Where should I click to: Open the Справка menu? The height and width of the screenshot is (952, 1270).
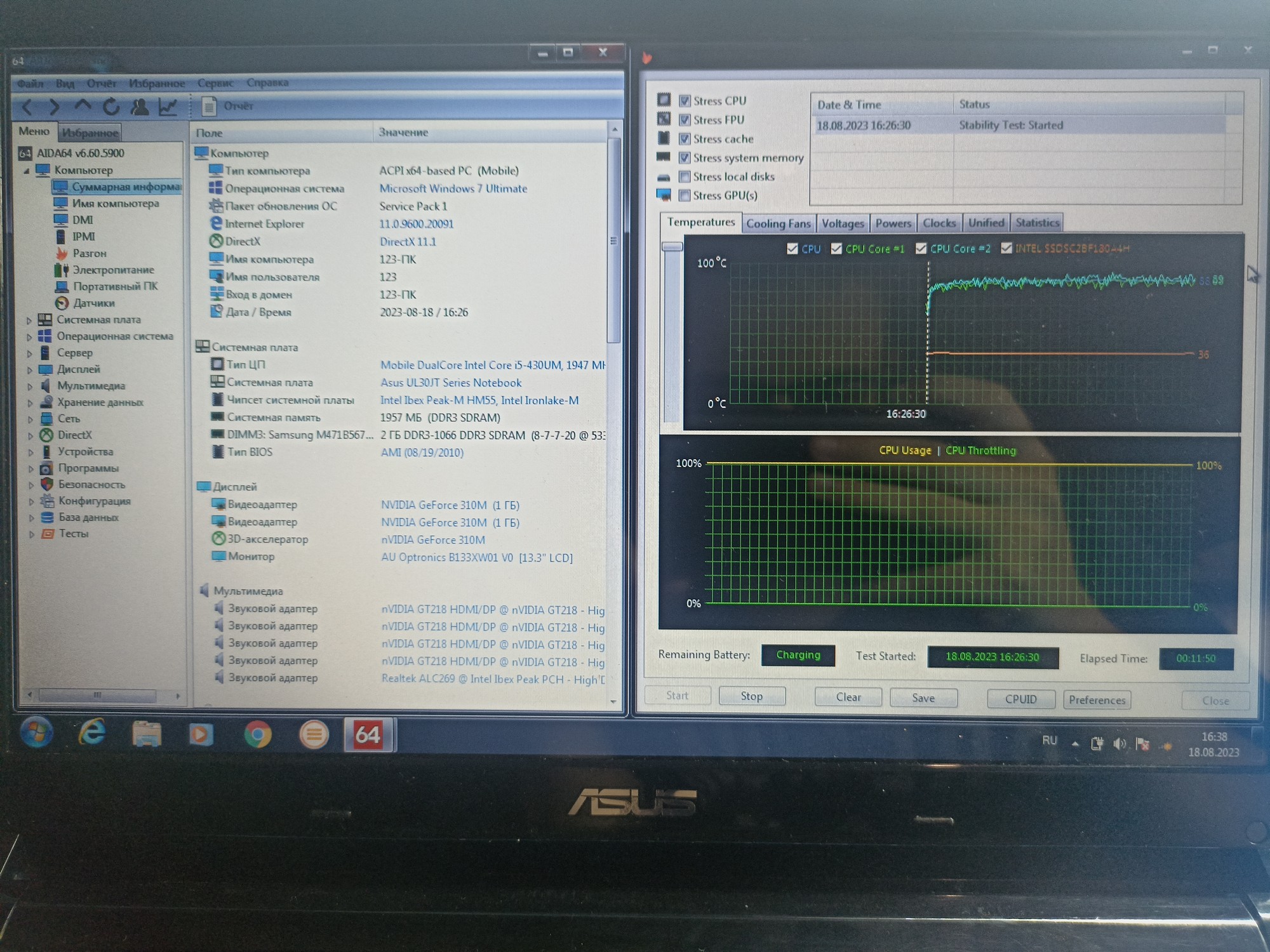(267, 83)
